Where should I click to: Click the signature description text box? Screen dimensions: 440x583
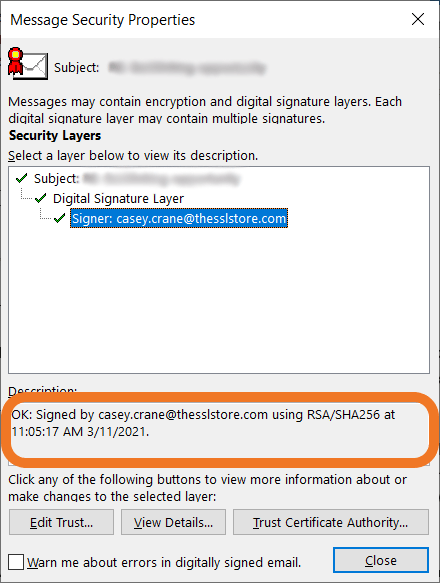point(219,431)
